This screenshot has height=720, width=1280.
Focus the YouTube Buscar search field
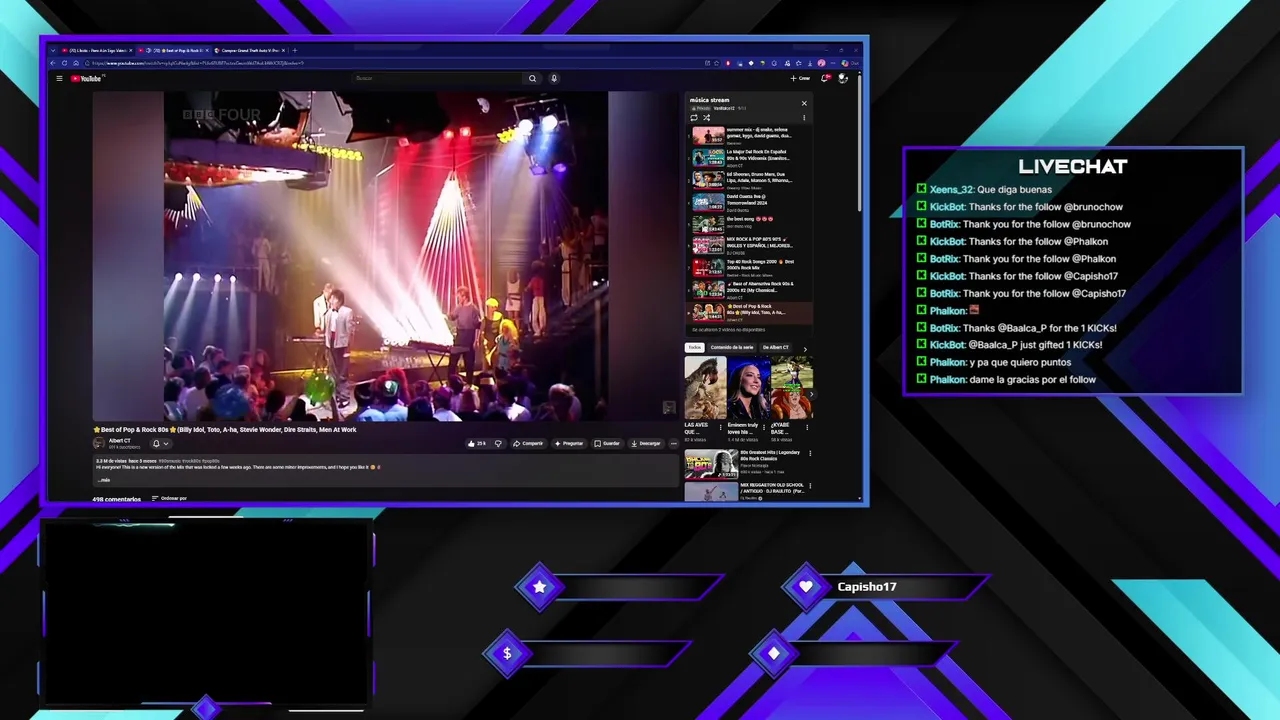(x=437, y=78)
